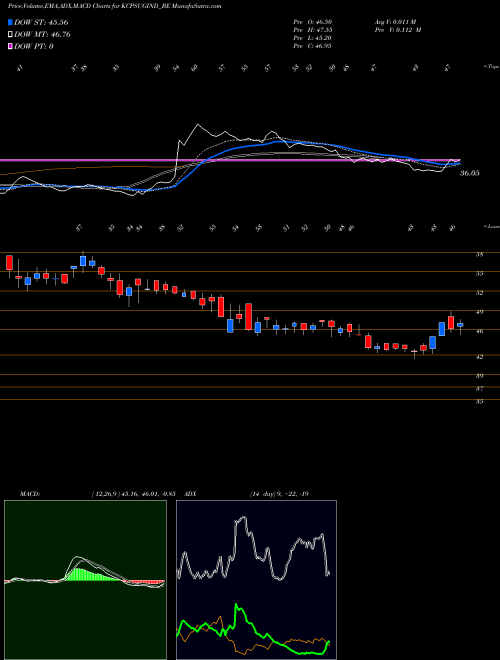This screenshot has width=500, height=660.
Task: Click price axis label 39
Action: click(x=479, y=376)
